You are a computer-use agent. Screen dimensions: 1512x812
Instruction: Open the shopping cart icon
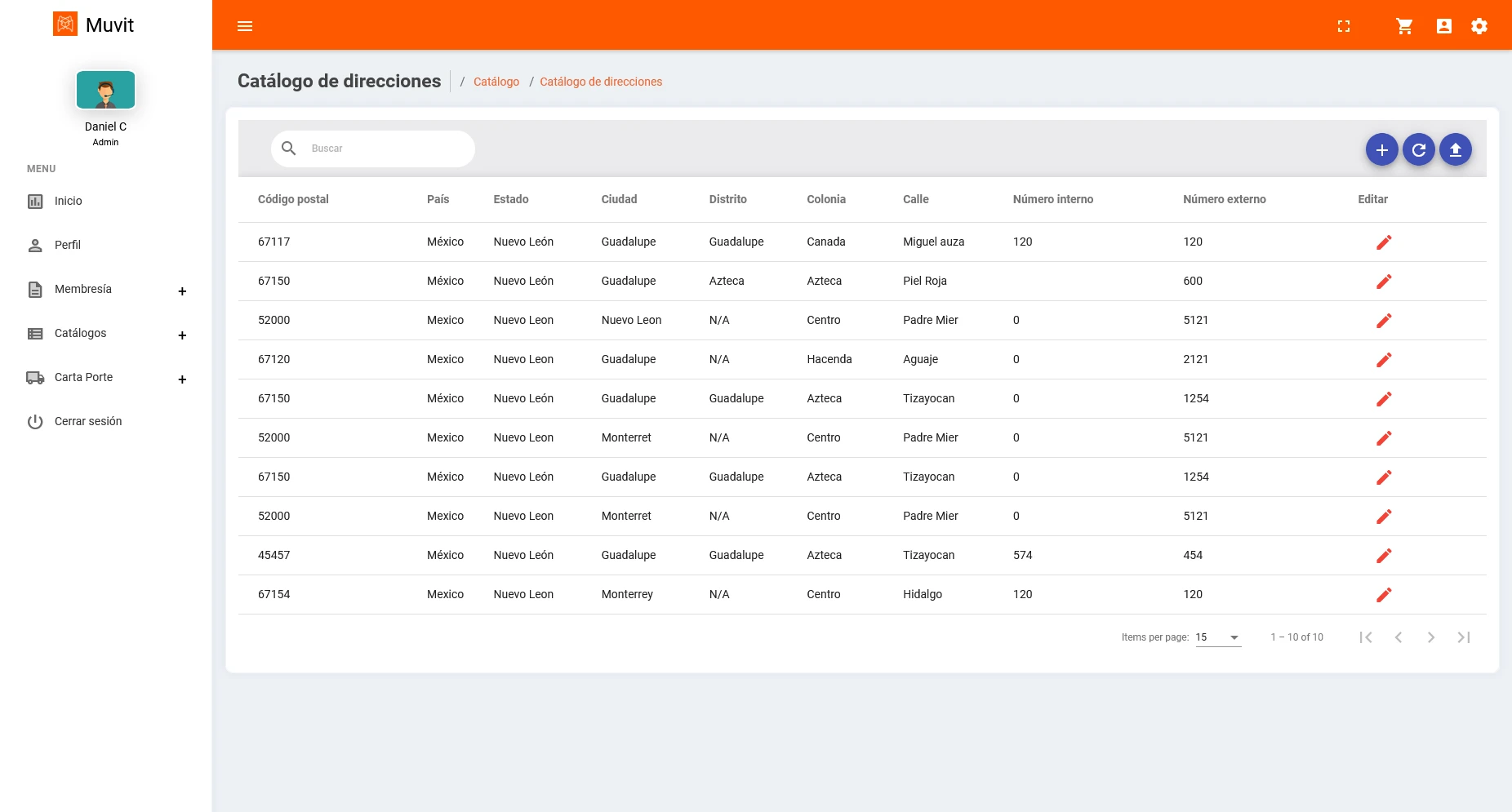(1404, 26)
